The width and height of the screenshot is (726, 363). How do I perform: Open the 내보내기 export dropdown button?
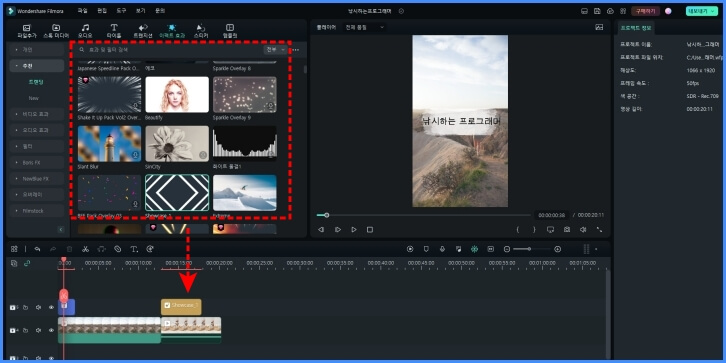(701, 11)
